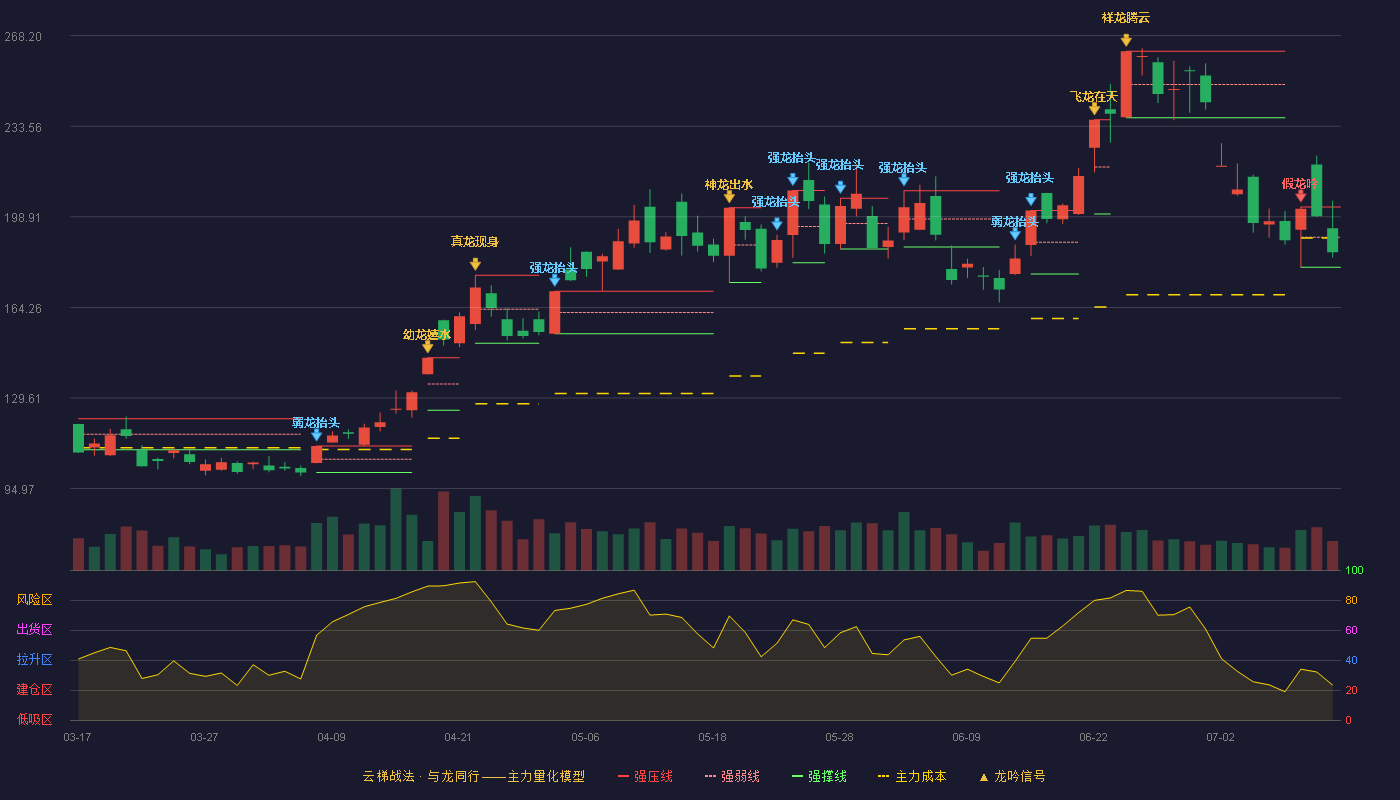Click the 拉升区 zone label
Screen dimensions: 1400x800
coord(35,660)
